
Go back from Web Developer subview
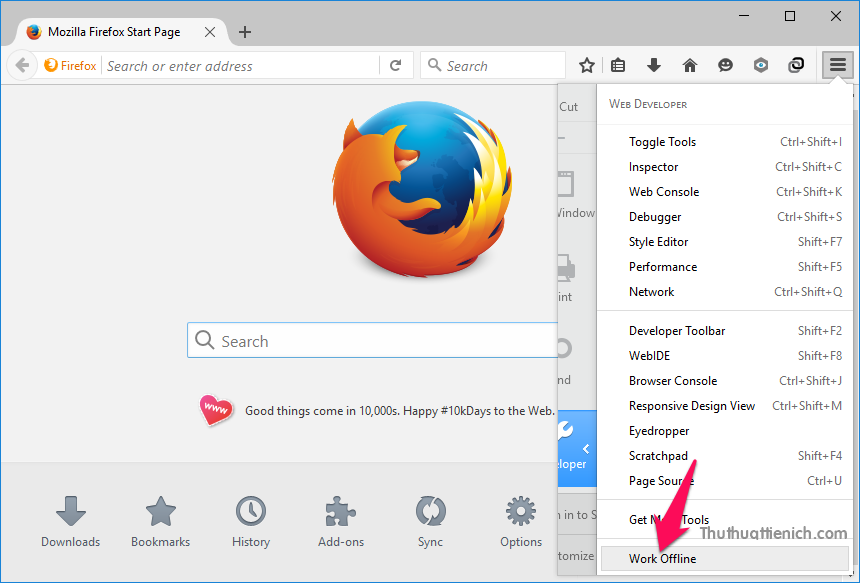tap(577, 448)
